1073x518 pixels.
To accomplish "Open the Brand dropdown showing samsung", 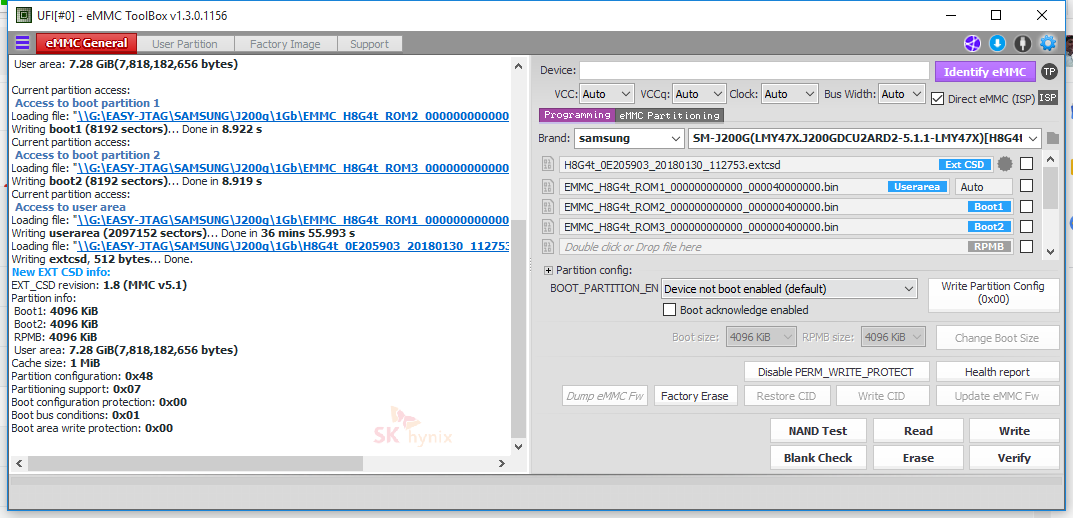I will 629,138.
